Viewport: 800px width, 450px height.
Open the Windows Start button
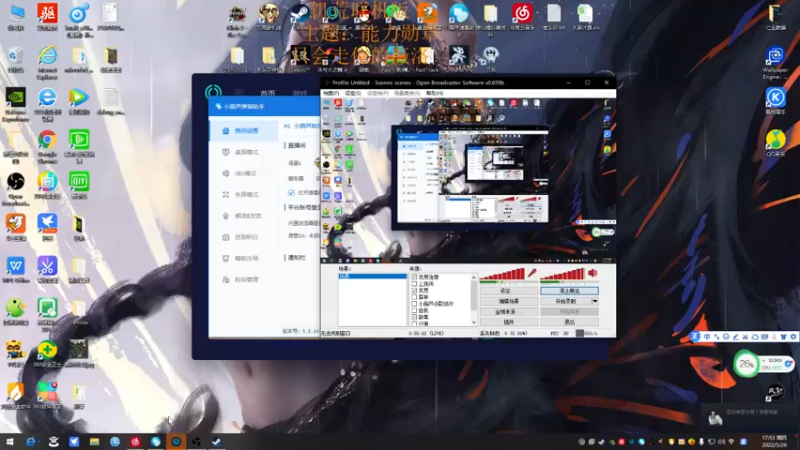pos(9,441)
